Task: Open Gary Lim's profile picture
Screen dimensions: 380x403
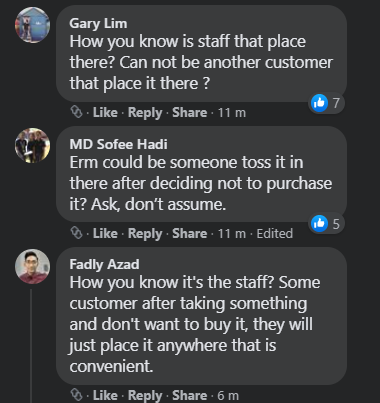Action: coord(32,25)
